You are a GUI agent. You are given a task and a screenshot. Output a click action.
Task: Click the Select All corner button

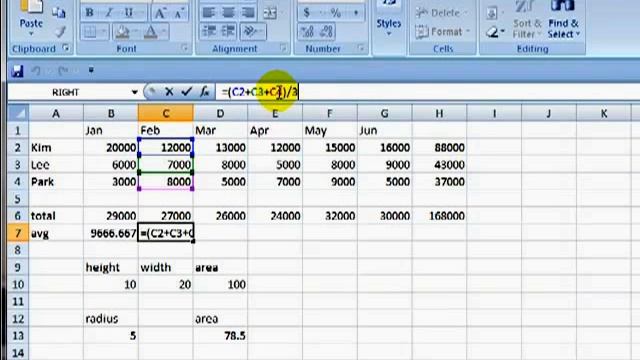click(18, 113)
